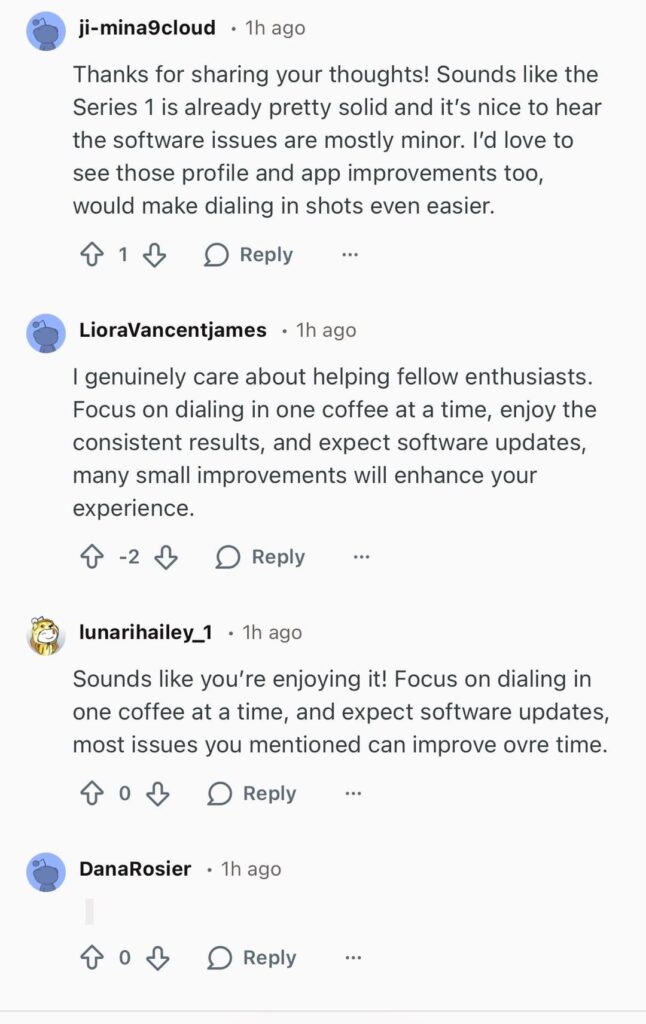This screenshot has height=1024, width=646.
Task: Open the overflow menu on ji-mina9cloud's comment
Action: tap(348, 254)
